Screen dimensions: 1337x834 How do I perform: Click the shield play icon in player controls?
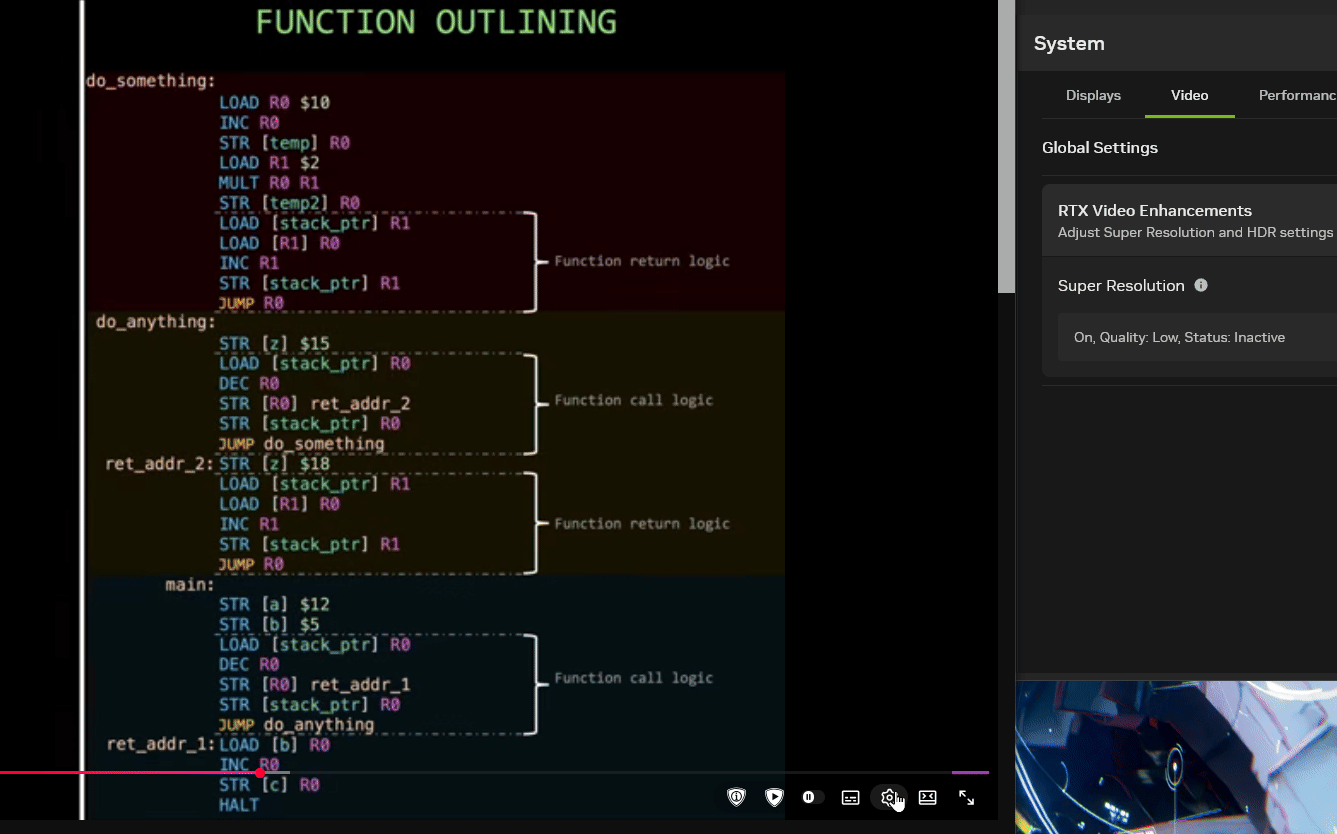[x=774, y=797]
